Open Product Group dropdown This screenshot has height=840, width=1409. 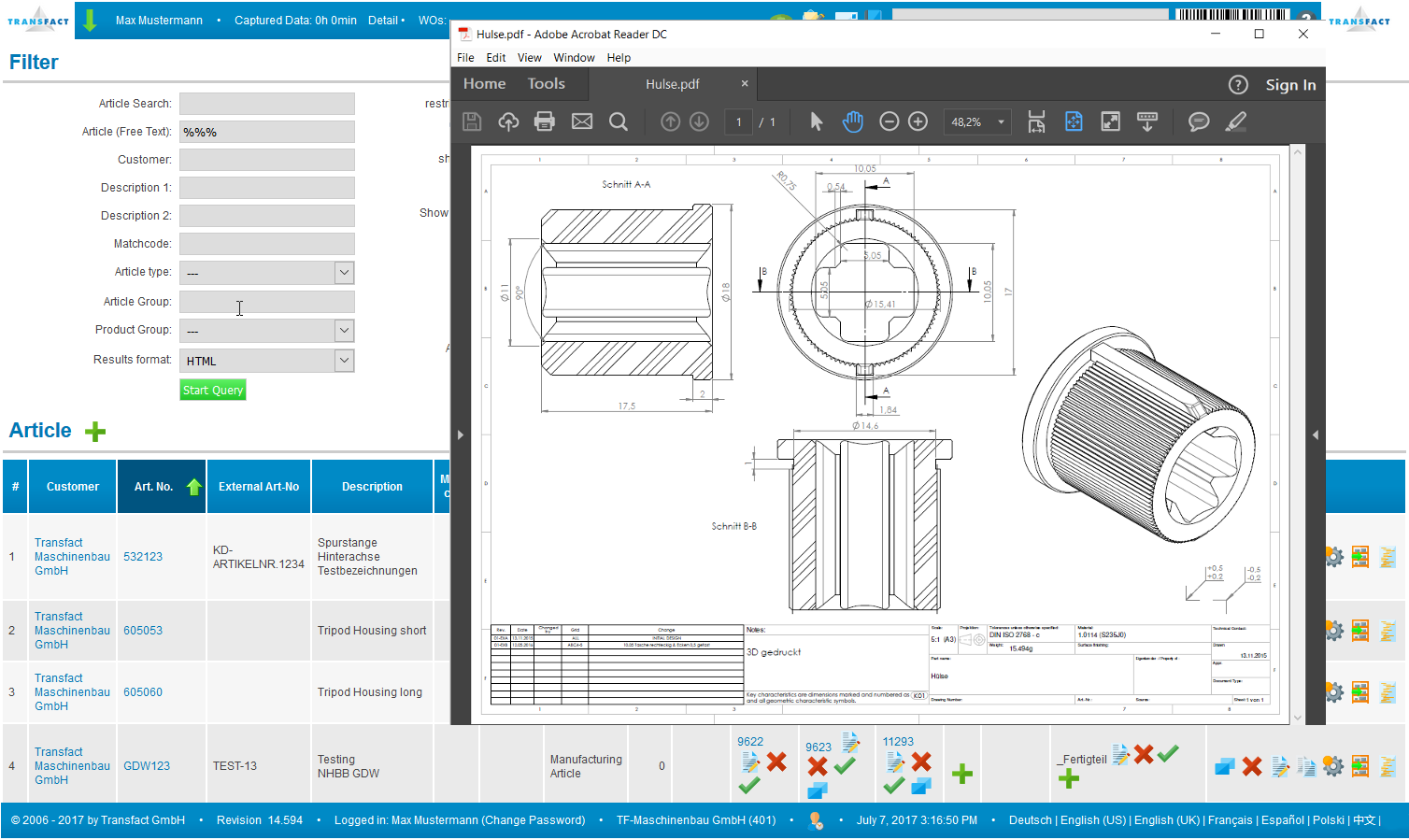click(x=344, y=331)
